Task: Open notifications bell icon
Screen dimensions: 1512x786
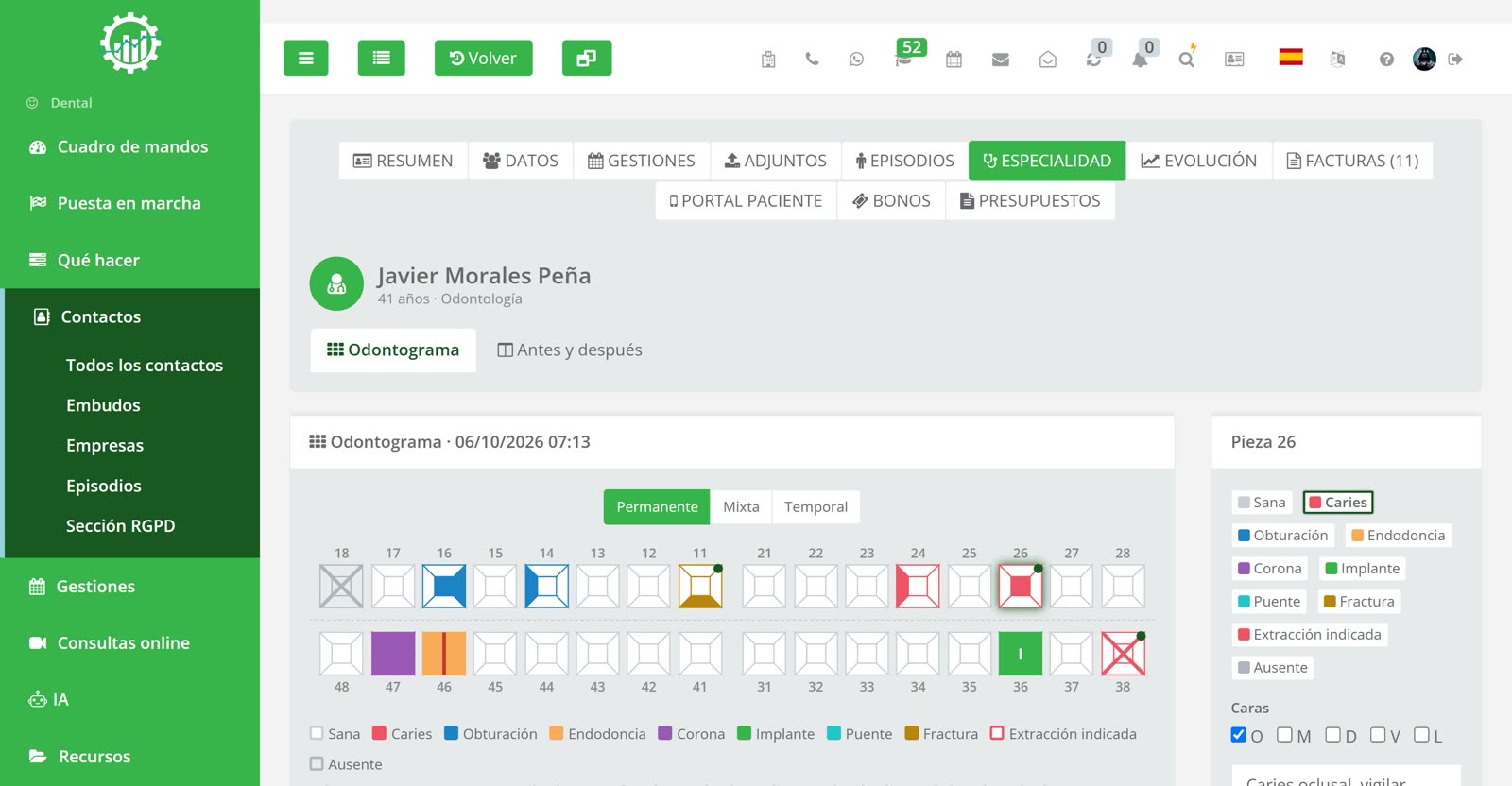Action: (x=1140, y=60)
